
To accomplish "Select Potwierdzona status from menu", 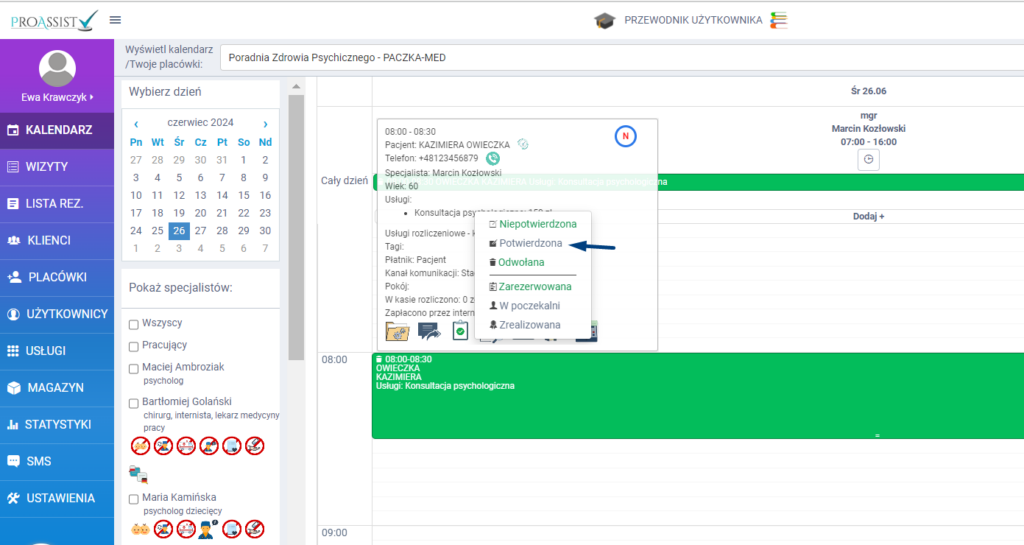I will click(531, 243).
